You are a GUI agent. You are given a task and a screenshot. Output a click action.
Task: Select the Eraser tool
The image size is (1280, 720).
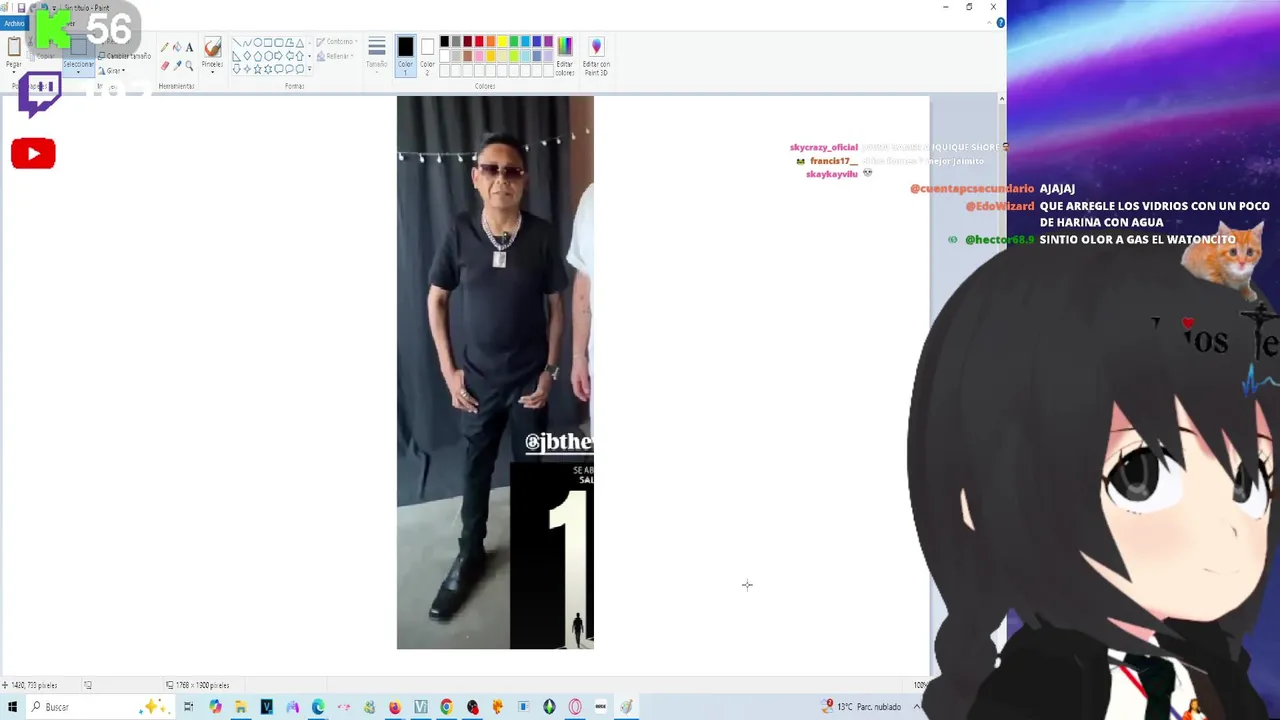[x=165, y=66]
